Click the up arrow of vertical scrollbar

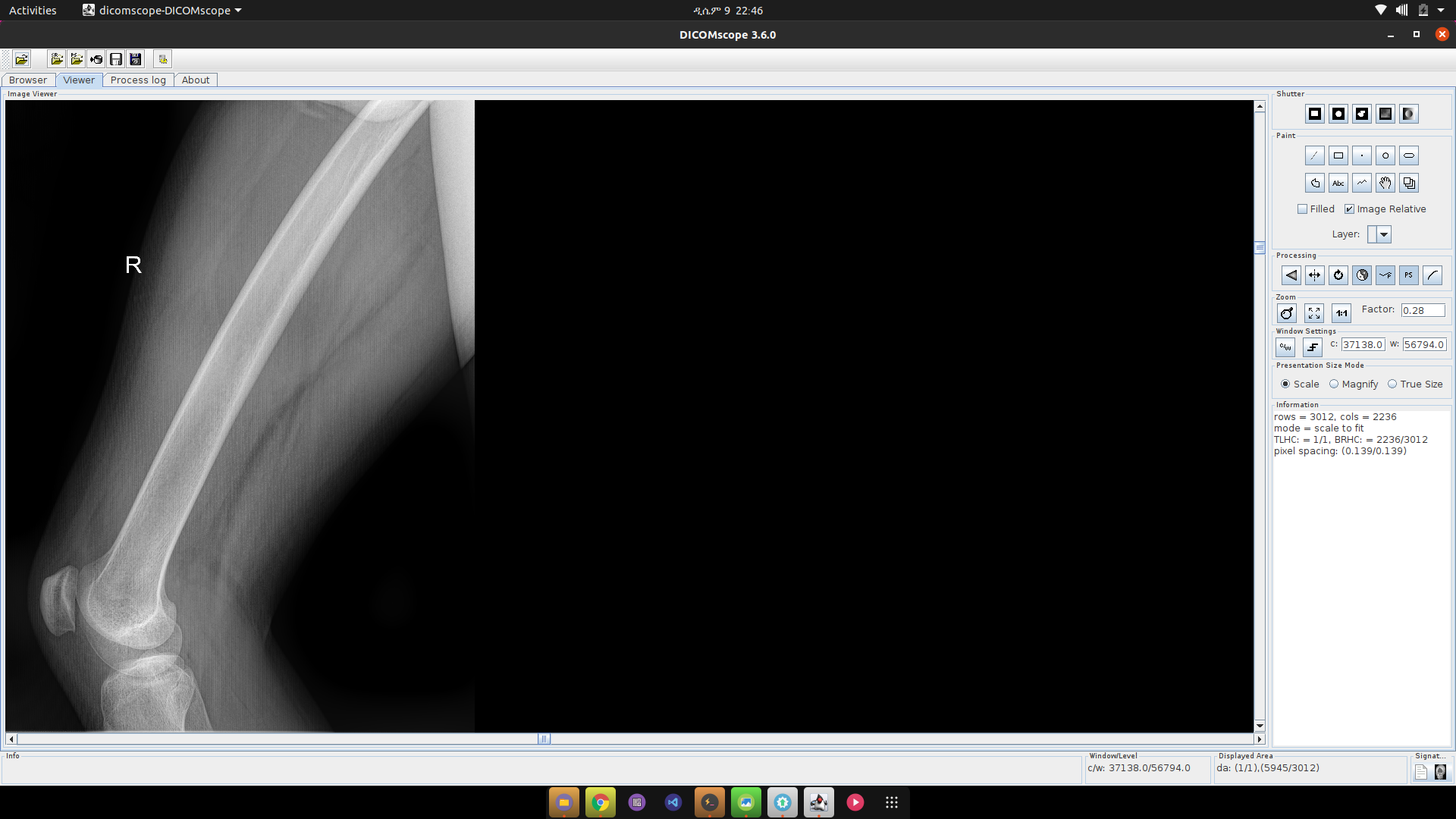point(1260,106)
